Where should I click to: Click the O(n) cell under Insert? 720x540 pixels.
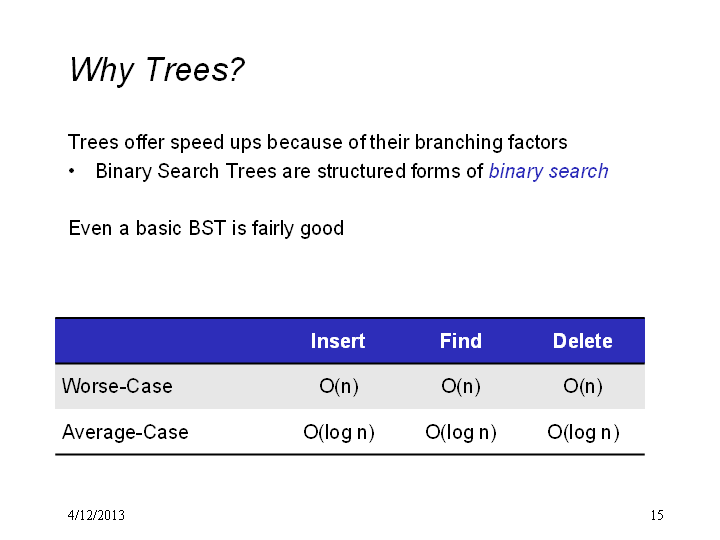click(339, 386)
